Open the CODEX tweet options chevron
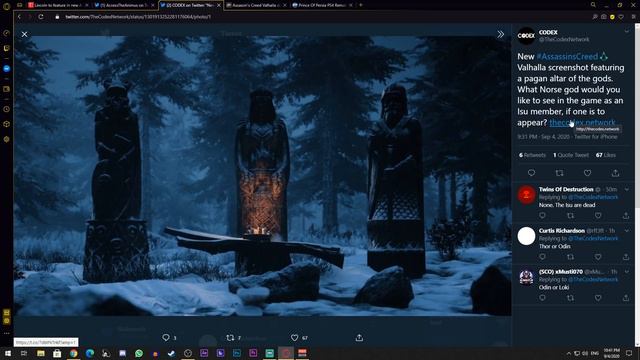Screen dimensions: 640x360 [x=627, y=31]
